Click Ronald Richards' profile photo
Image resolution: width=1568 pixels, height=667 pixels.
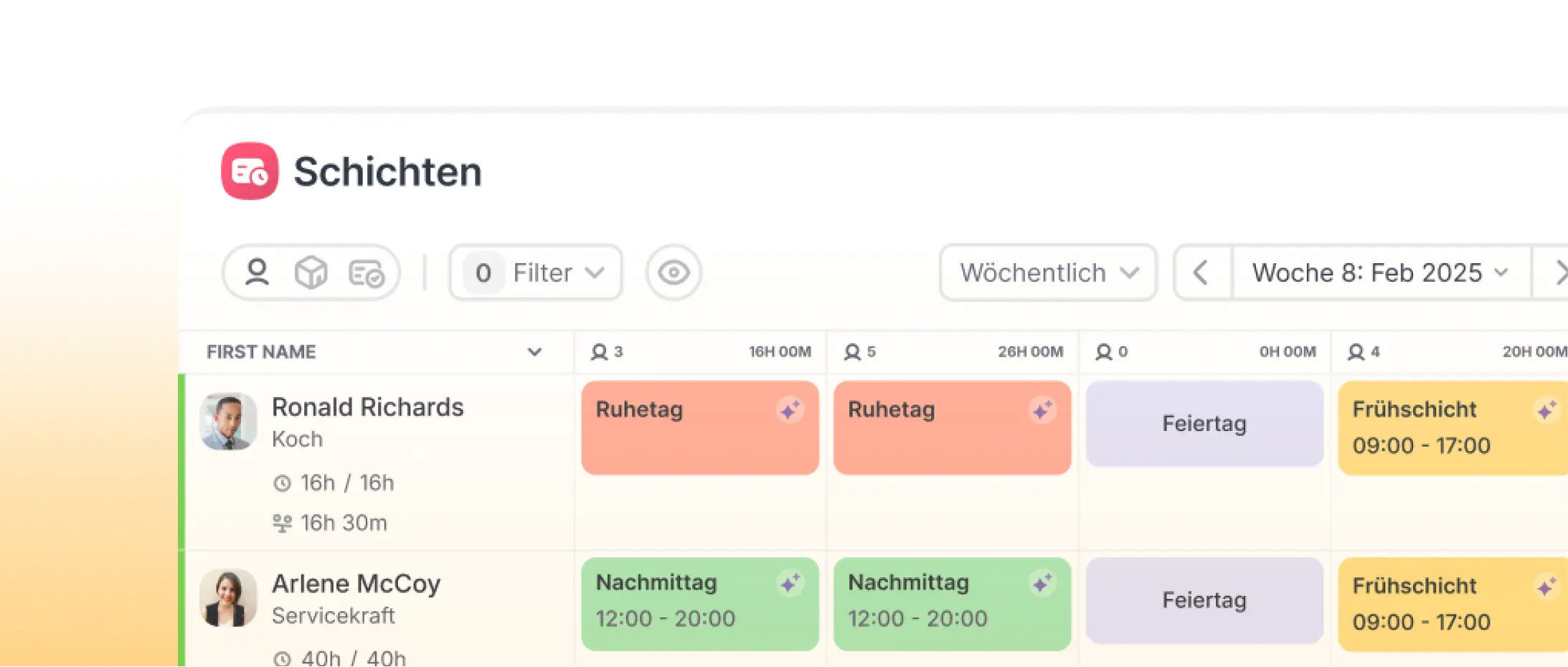[228, 422]
